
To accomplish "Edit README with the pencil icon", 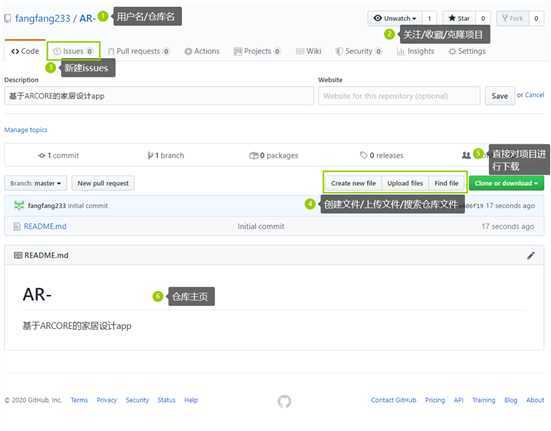I will coord(531,255).
